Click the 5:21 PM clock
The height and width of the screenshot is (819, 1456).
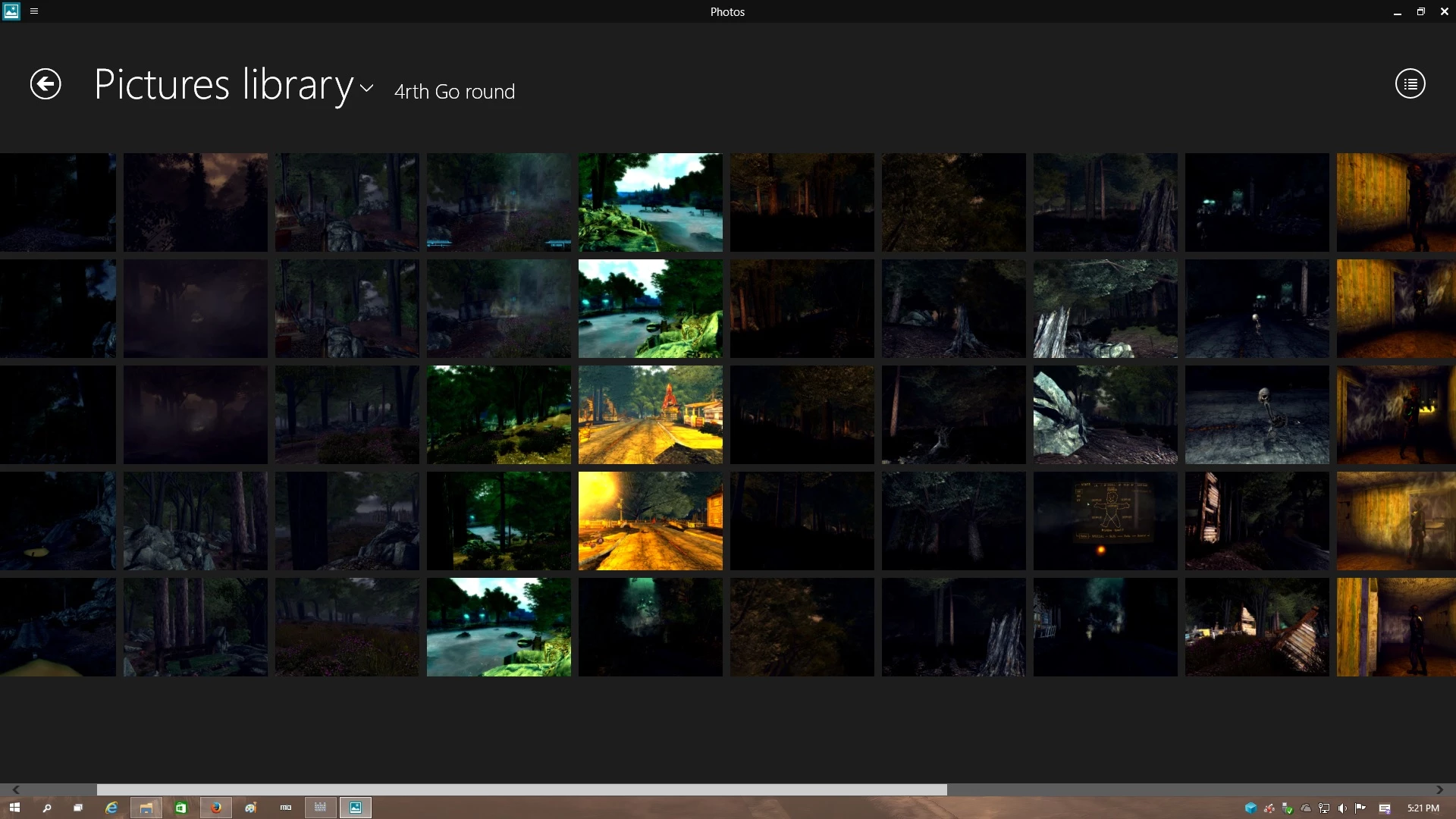1423,808
